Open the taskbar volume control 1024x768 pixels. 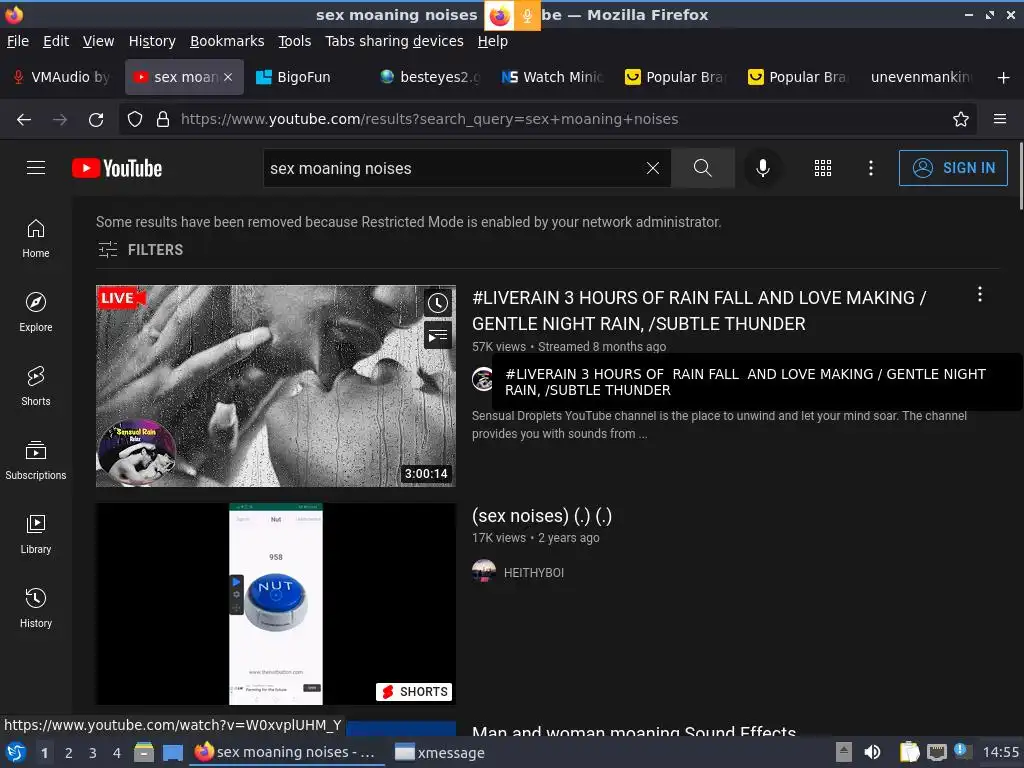872,752
